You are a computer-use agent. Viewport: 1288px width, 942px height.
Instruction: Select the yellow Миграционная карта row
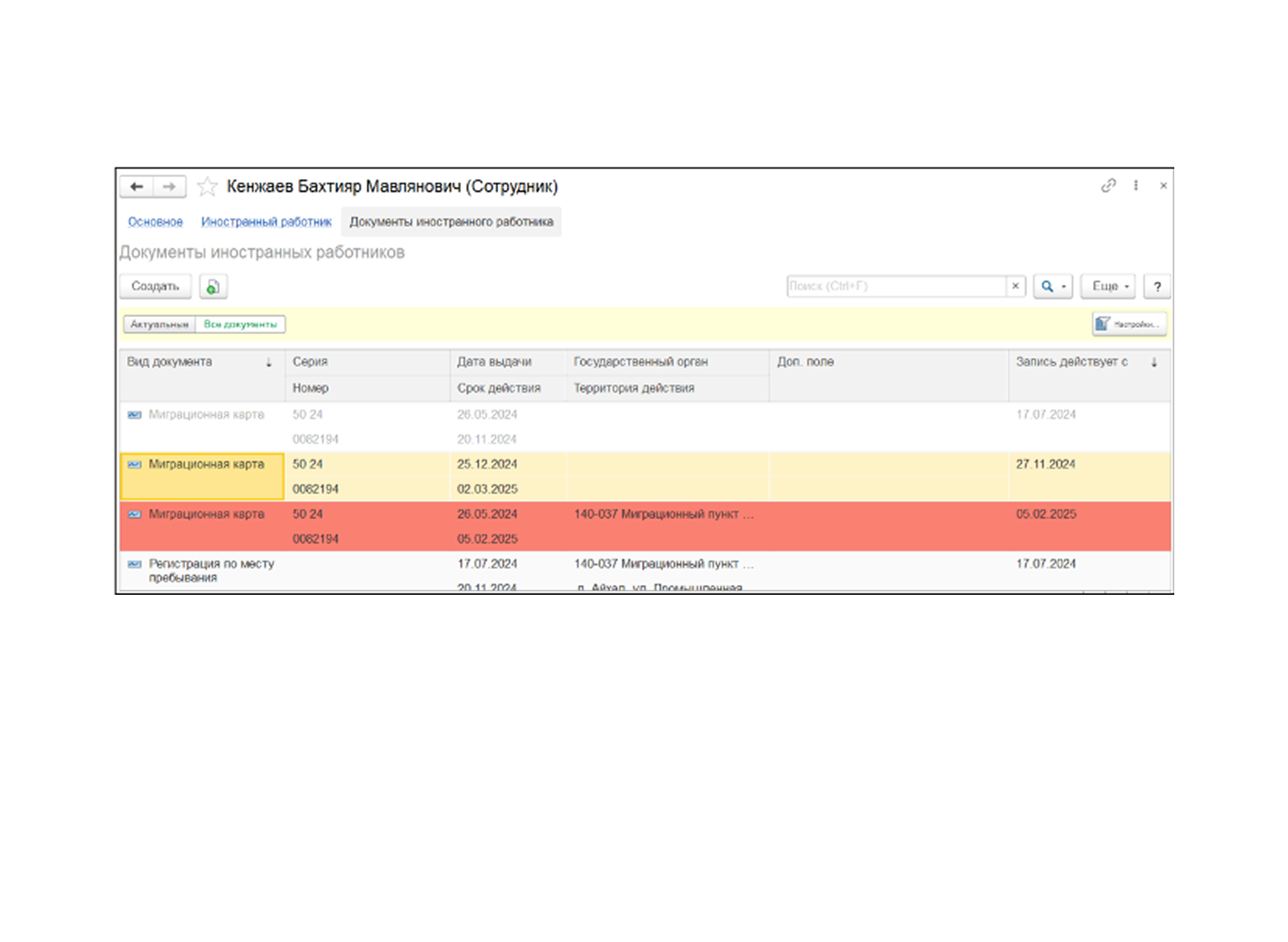click(645, 477)
